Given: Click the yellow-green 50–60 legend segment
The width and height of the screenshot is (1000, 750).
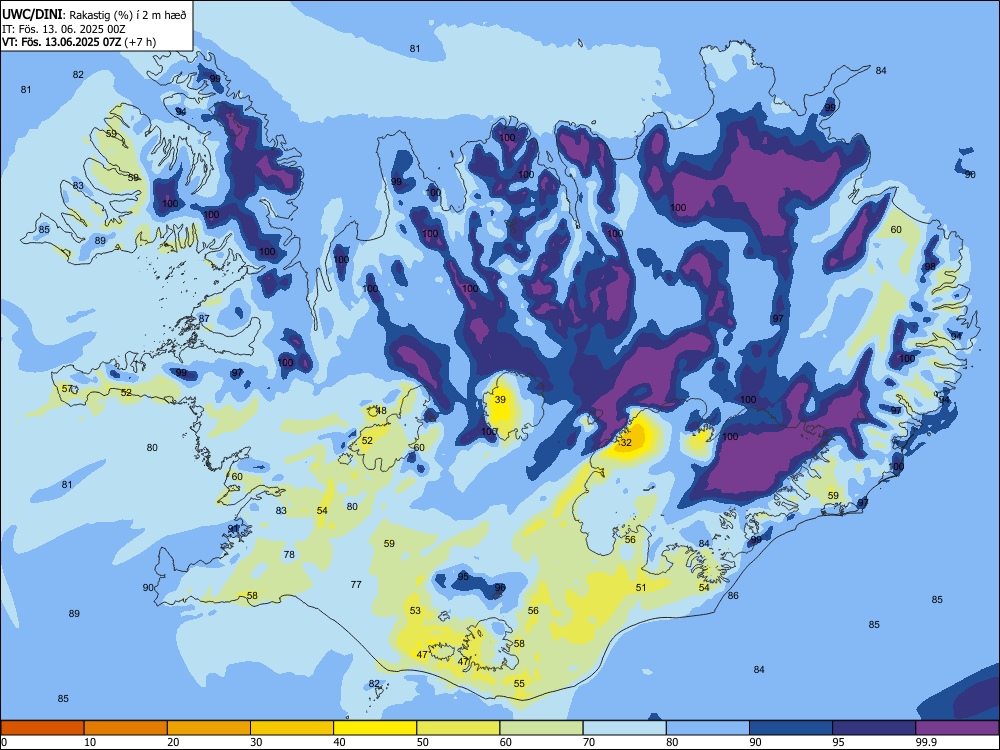Looking at the screenshot, I should click(458, 728).
